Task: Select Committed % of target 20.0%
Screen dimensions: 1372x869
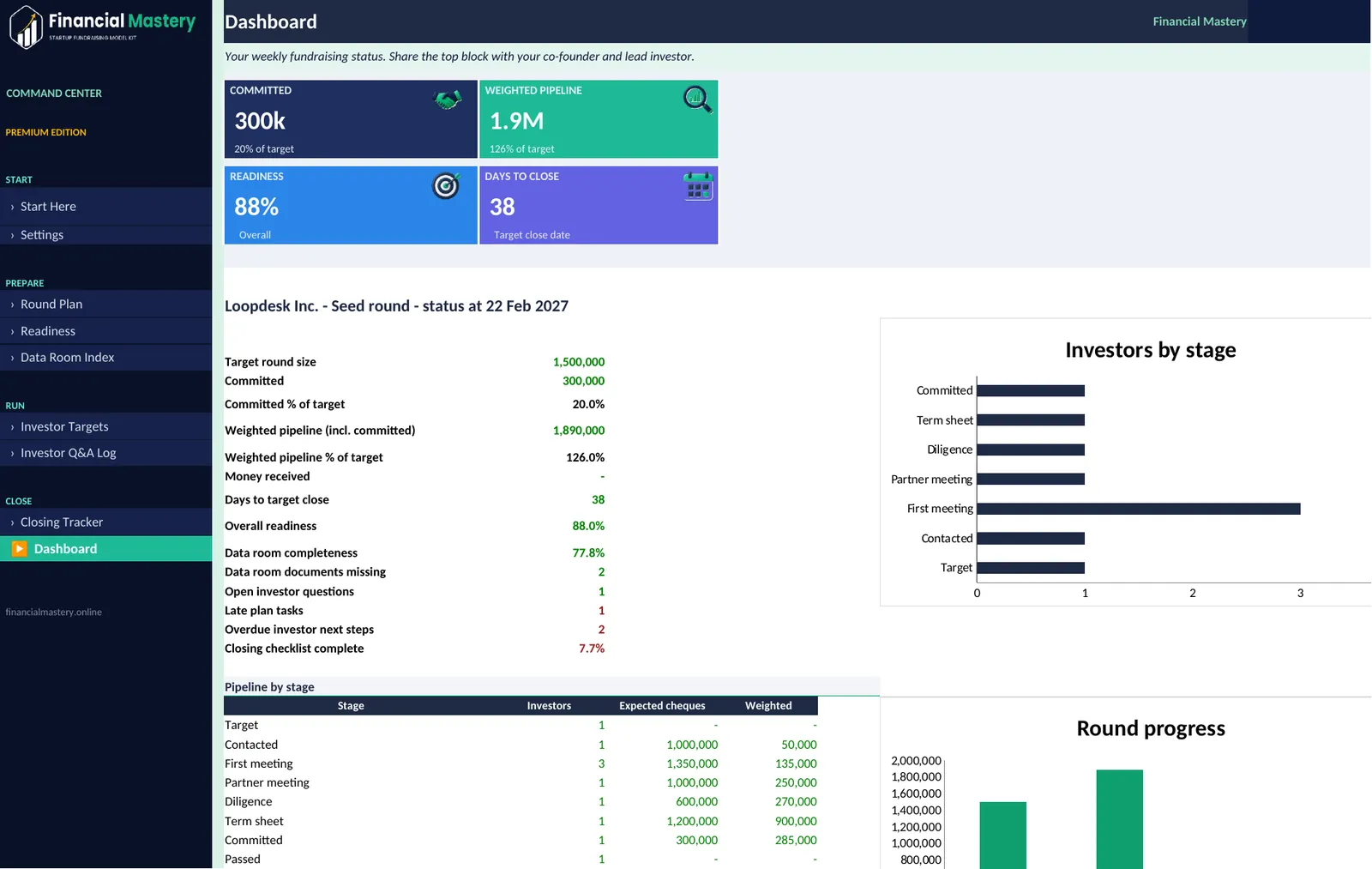Action: (588, 404)
